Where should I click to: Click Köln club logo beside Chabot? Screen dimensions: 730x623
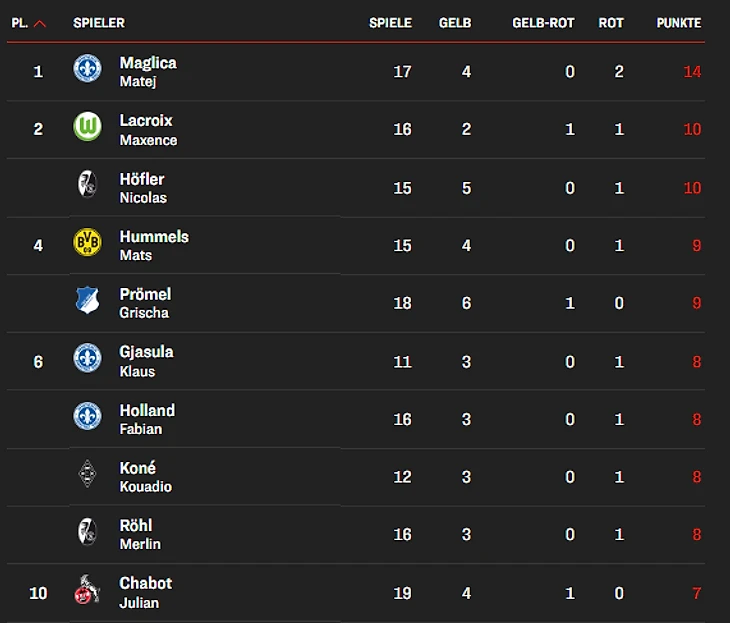[x=88, y=591]
